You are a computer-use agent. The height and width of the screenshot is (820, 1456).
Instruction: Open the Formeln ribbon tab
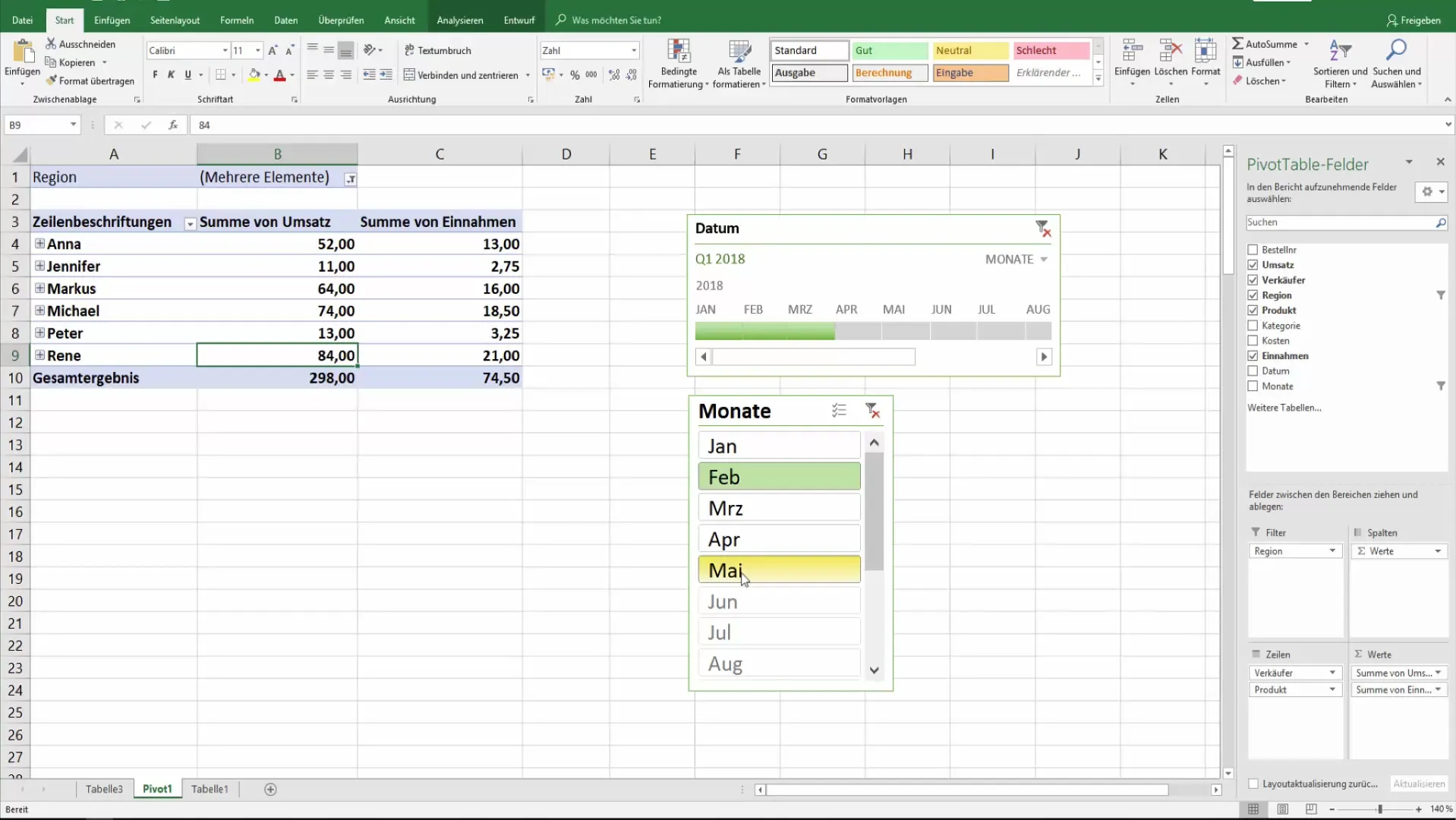coord(237,20)
